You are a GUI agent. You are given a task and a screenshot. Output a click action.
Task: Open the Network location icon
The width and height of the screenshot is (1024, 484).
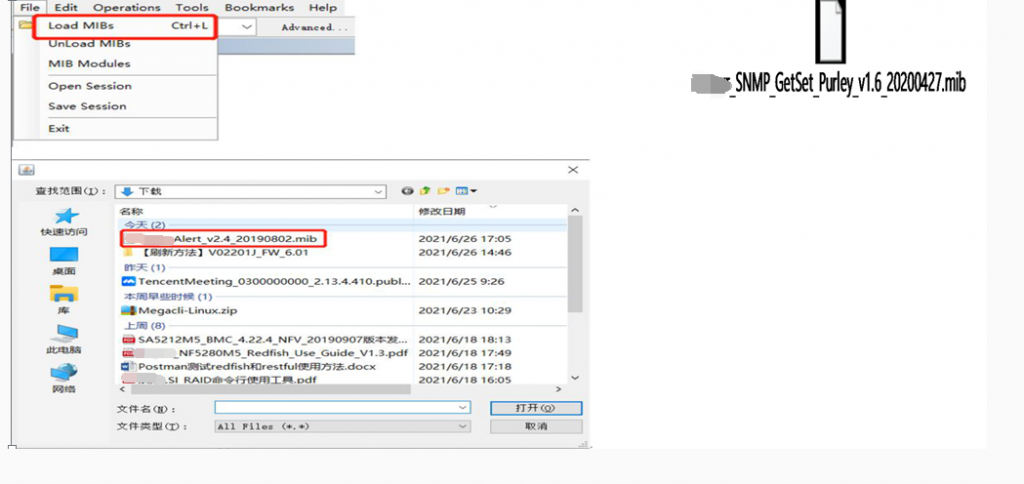click(64, 373)
